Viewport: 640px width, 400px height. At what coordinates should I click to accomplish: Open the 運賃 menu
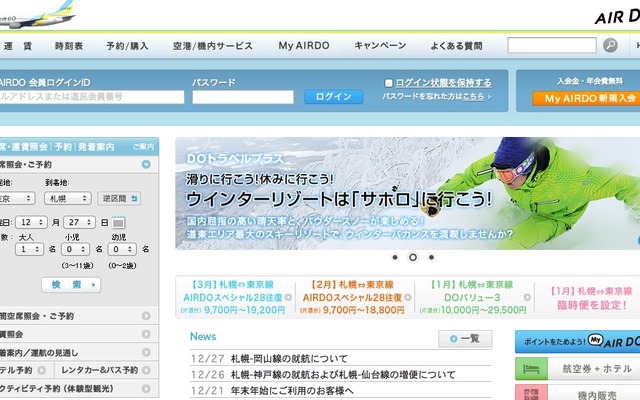point(18,46)
